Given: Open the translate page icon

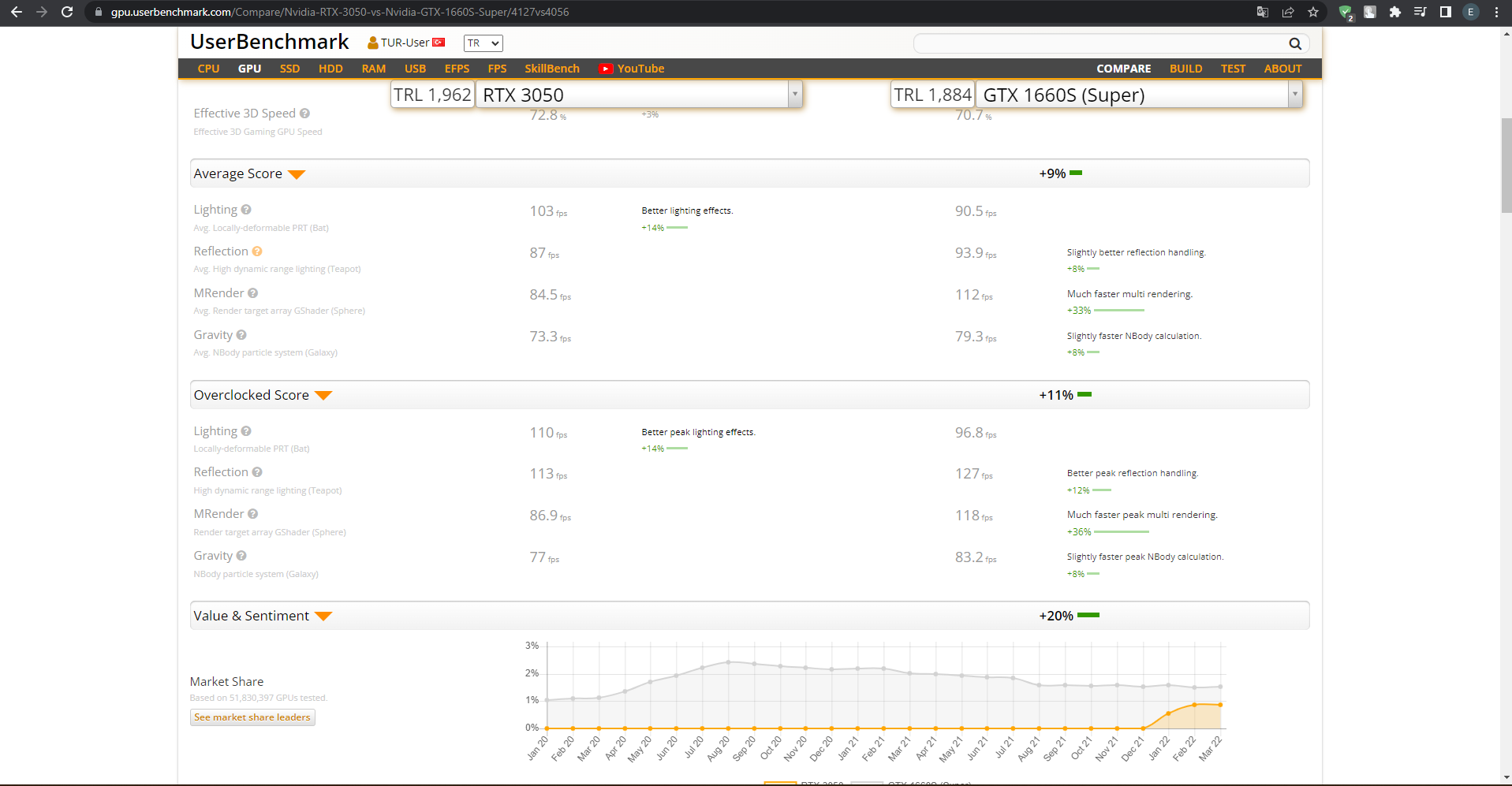Looking at the screenshot, I should (x=1263, y=12).
